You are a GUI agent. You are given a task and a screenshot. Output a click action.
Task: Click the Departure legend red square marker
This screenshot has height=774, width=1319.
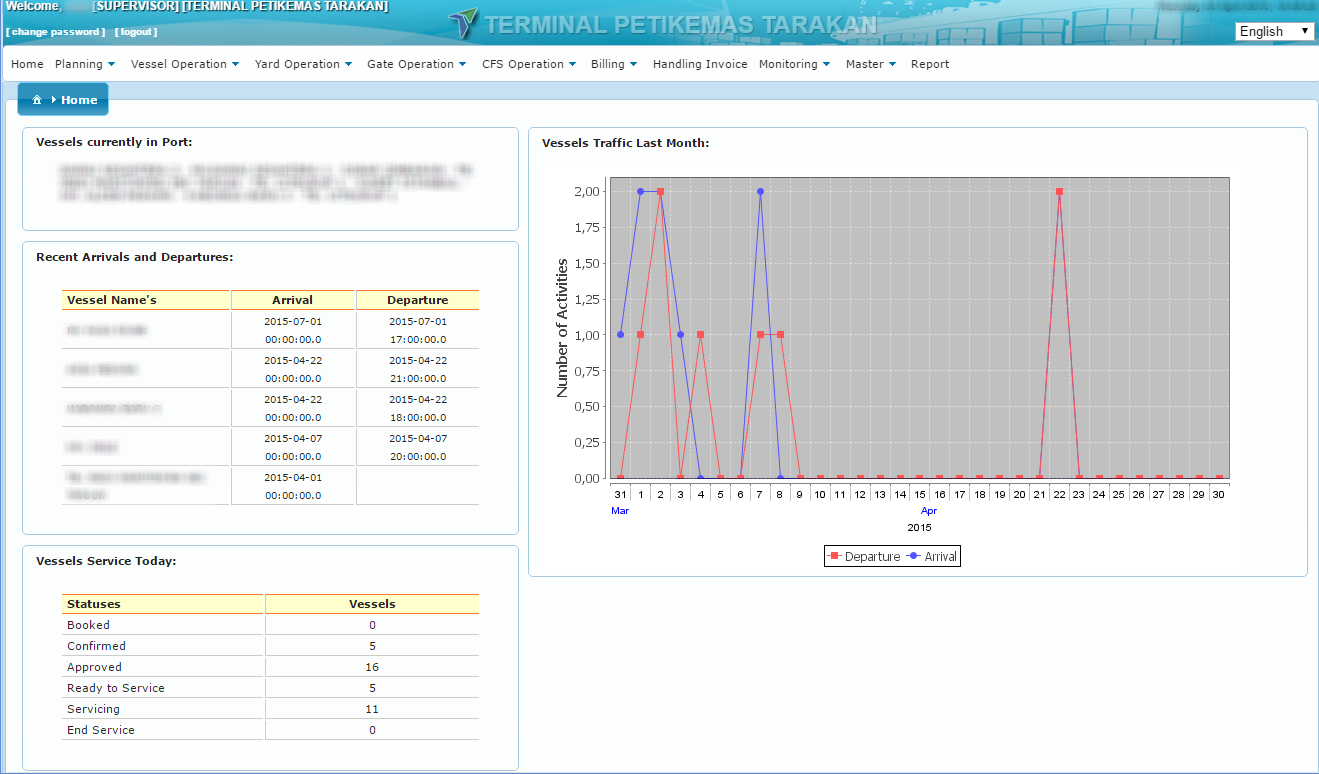pos(834,556)
